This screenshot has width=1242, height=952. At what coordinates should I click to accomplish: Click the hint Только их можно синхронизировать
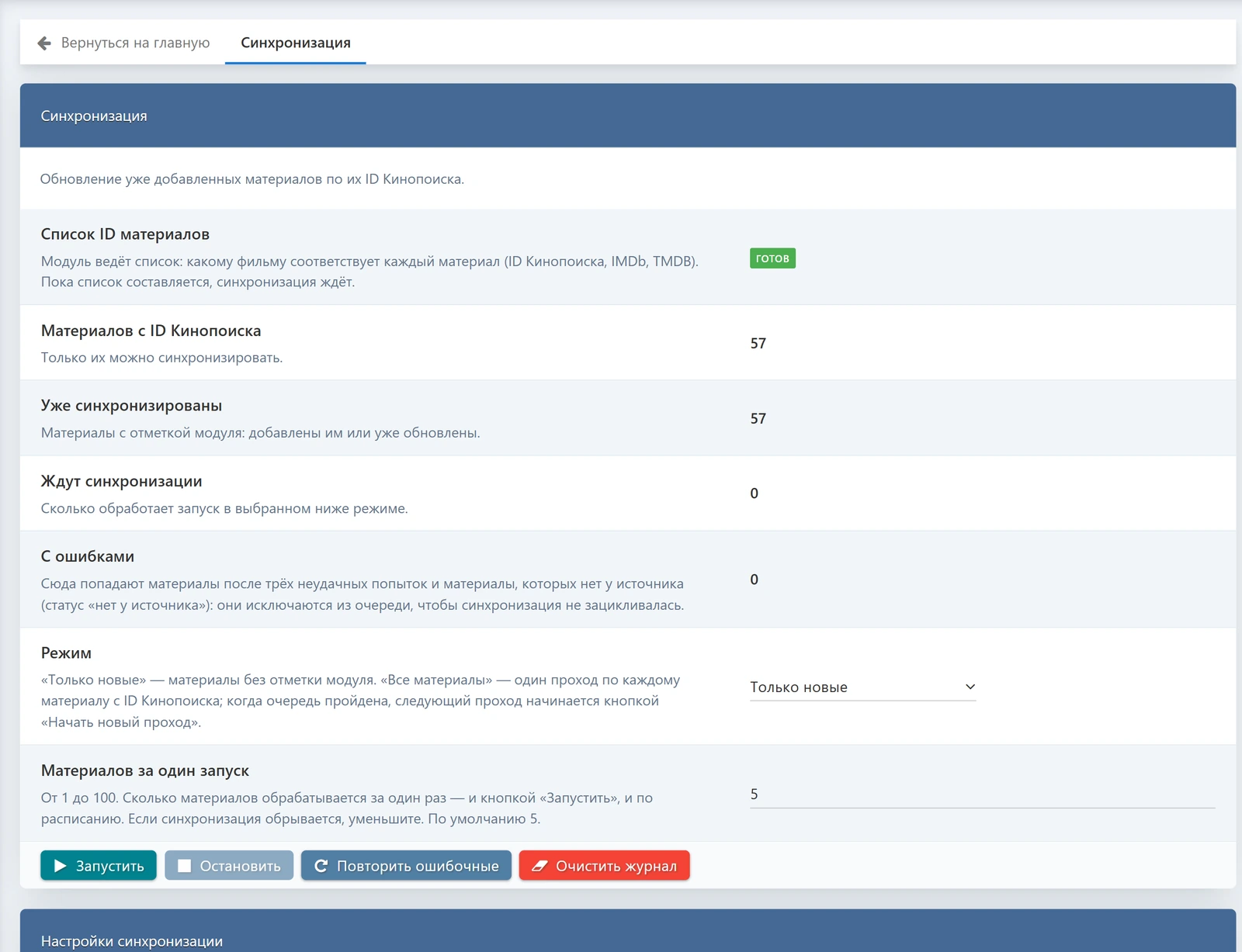(x=161, y=358)
